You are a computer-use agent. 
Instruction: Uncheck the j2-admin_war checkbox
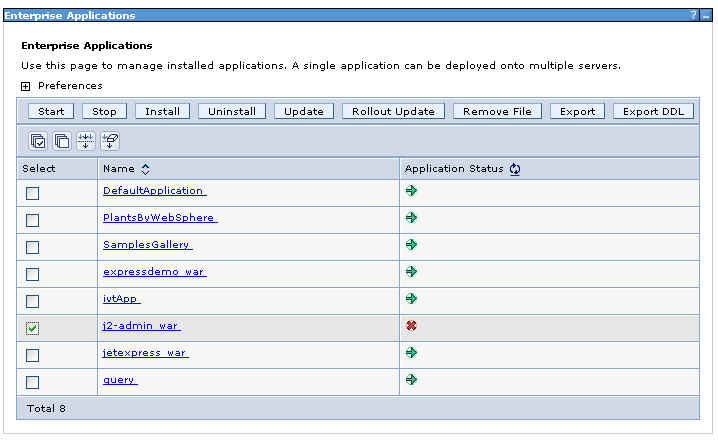[x=33, y=328]
